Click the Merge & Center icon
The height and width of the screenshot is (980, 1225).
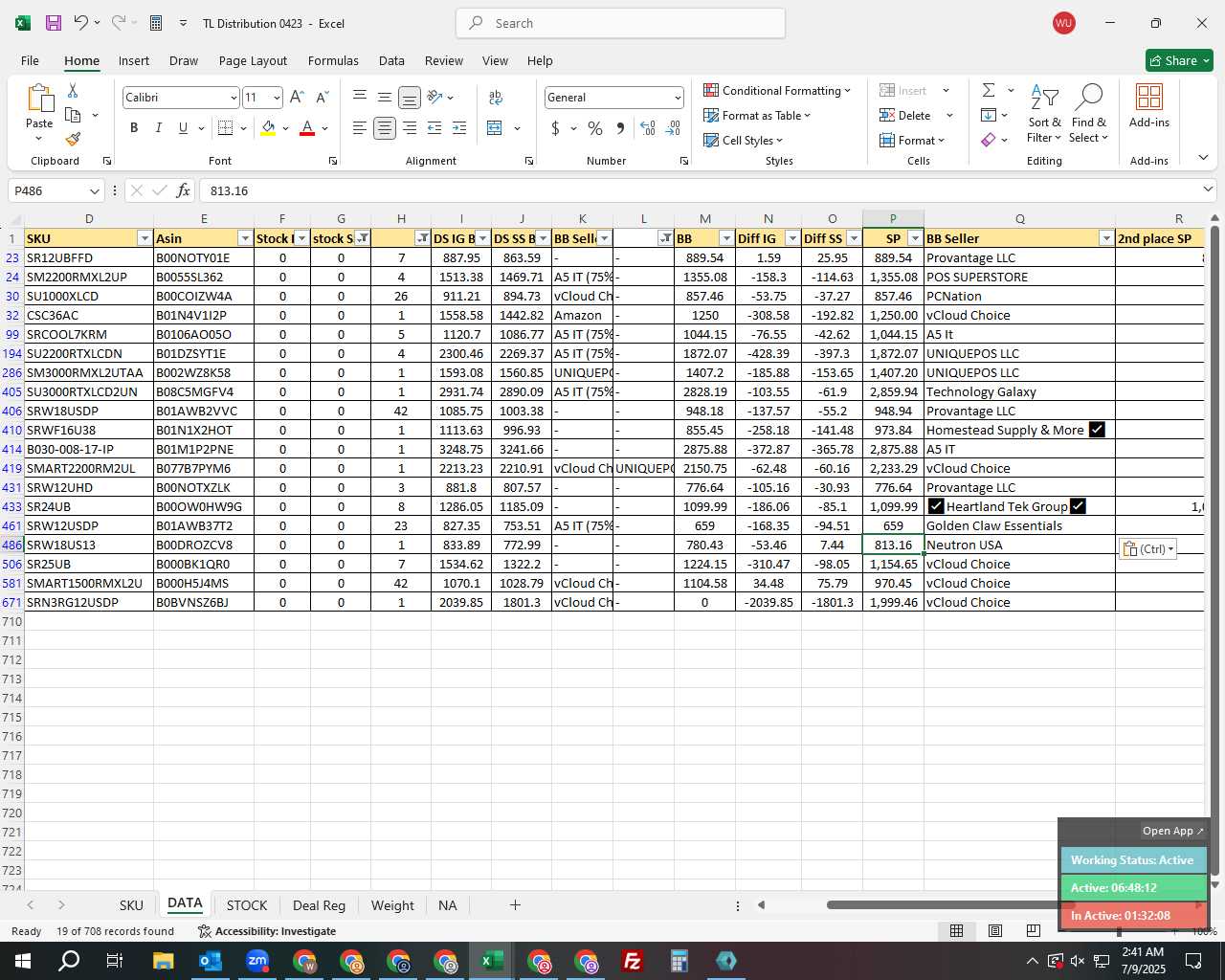pos(495,128)
